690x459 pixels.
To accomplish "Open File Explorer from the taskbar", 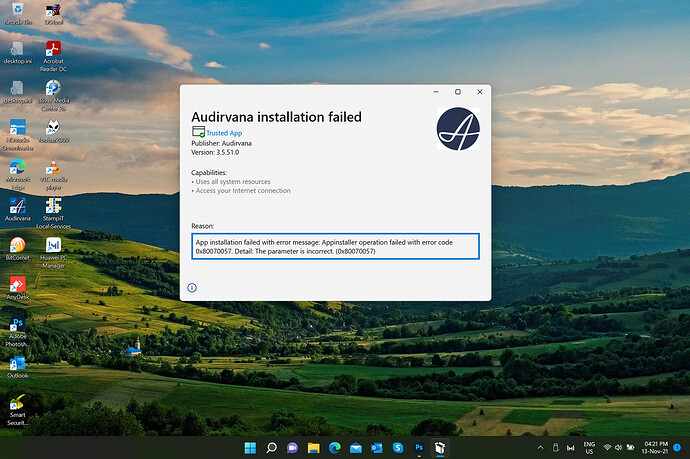I will pos(313,448).
